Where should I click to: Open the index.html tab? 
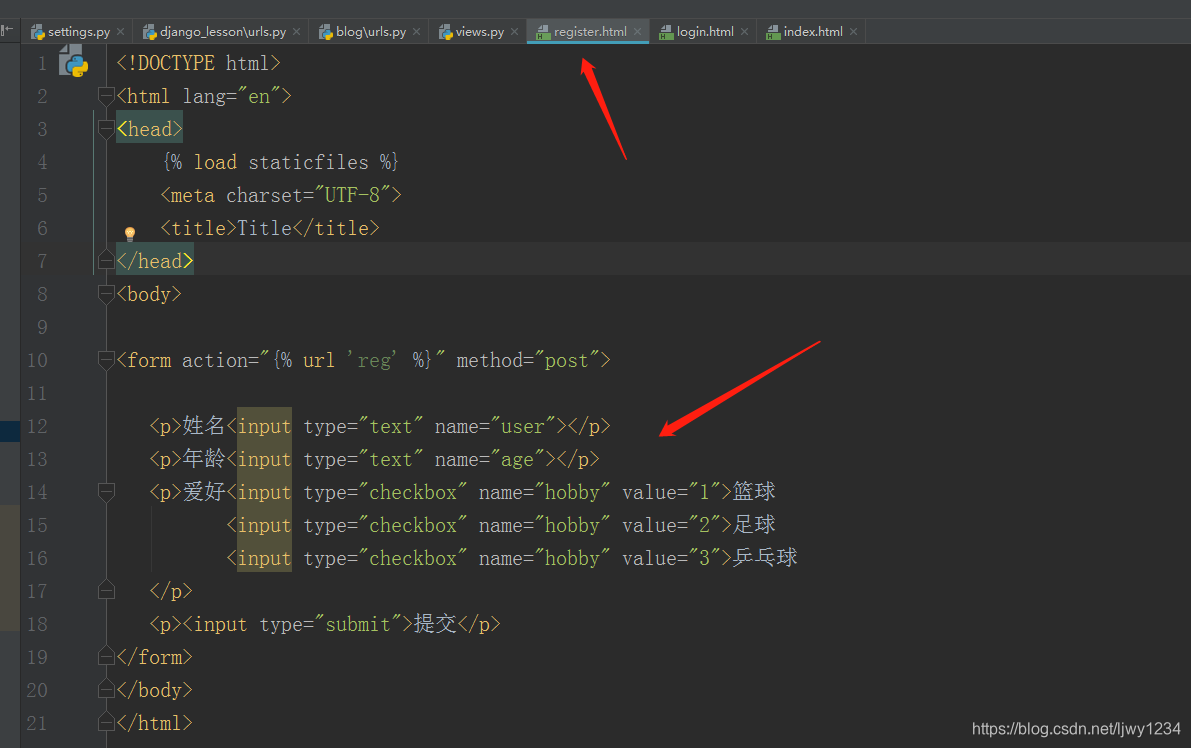coord(813,32)
